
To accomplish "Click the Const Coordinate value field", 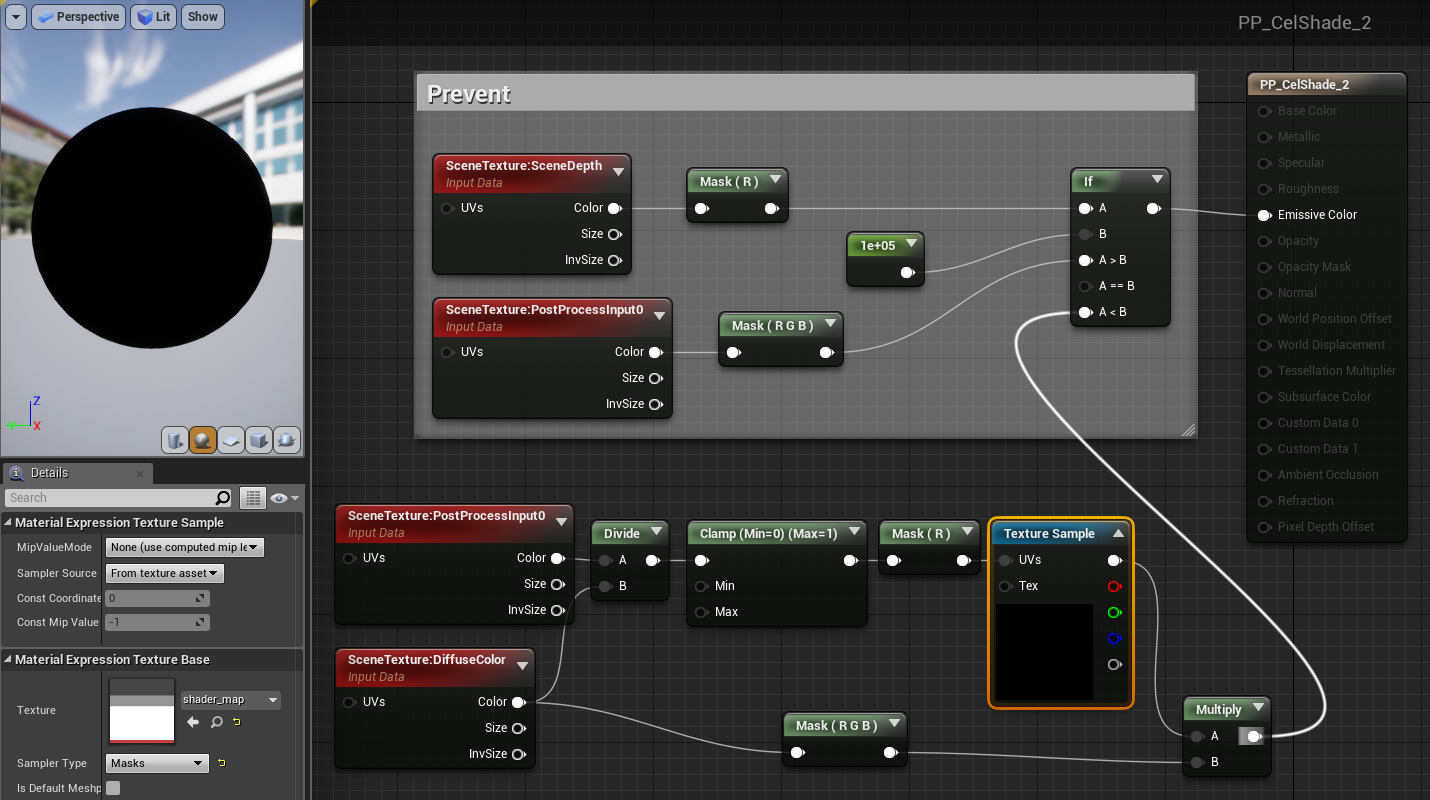I will (157, 598).
